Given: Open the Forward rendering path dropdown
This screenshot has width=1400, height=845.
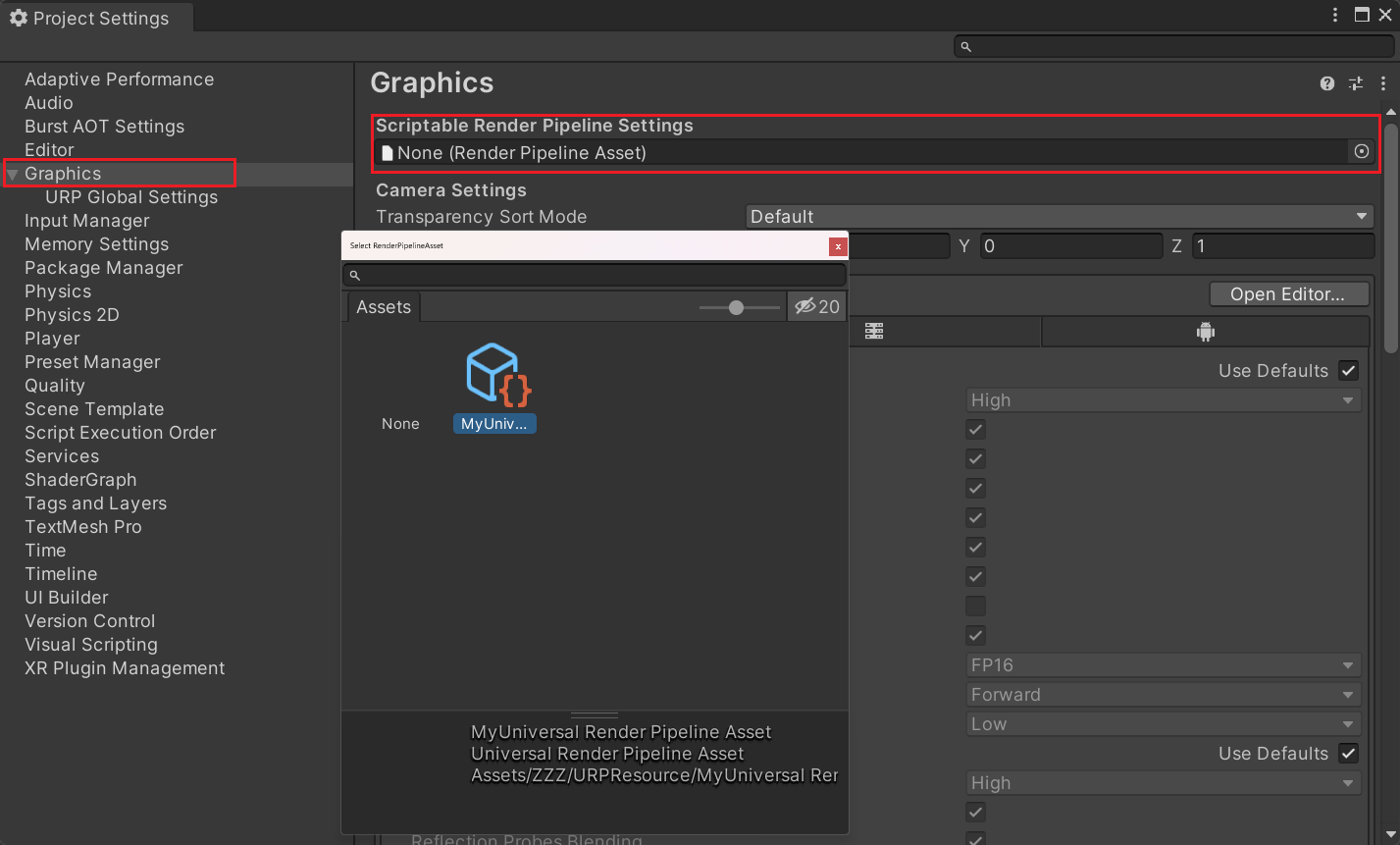Looking at the screenshot, I should 1163,695.
